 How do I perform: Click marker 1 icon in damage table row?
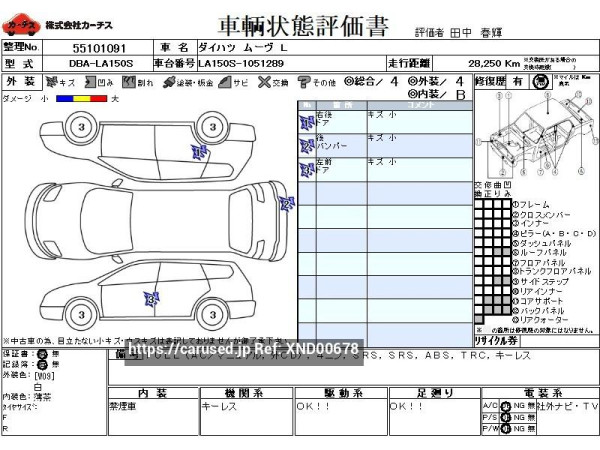point(307,122)
